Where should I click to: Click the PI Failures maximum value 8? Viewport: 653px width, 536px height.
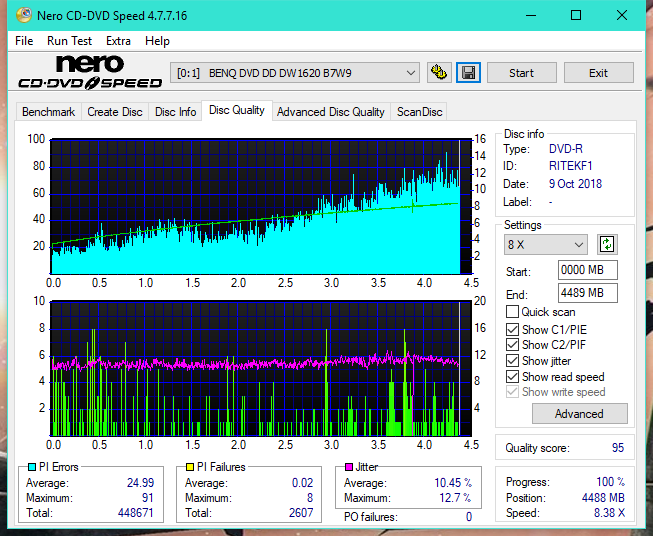(310, 497)
